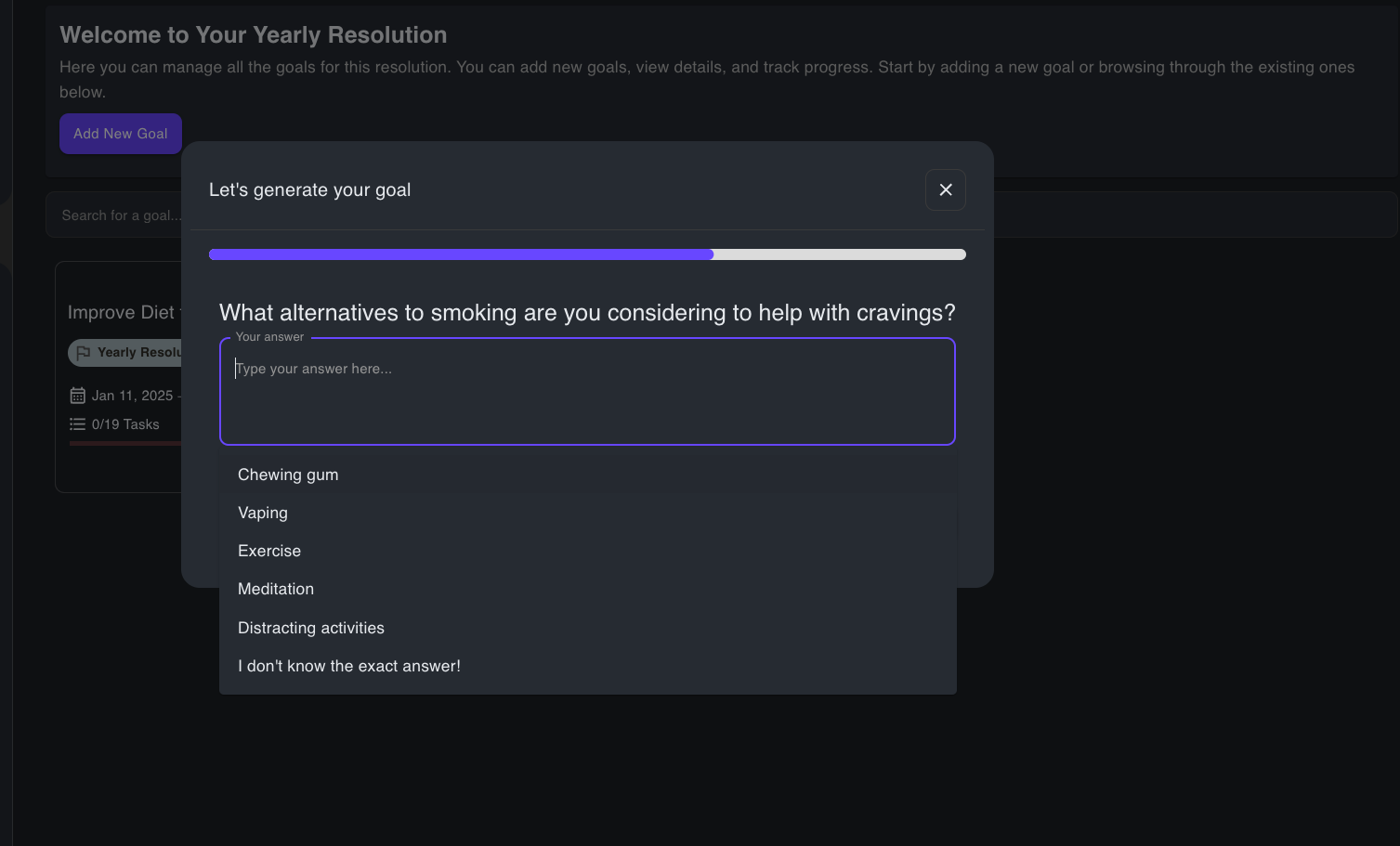Click the calendar icon beside Jan 11, 2025
The height and width of the screenshot is (846, 1400).
point(77,396)
